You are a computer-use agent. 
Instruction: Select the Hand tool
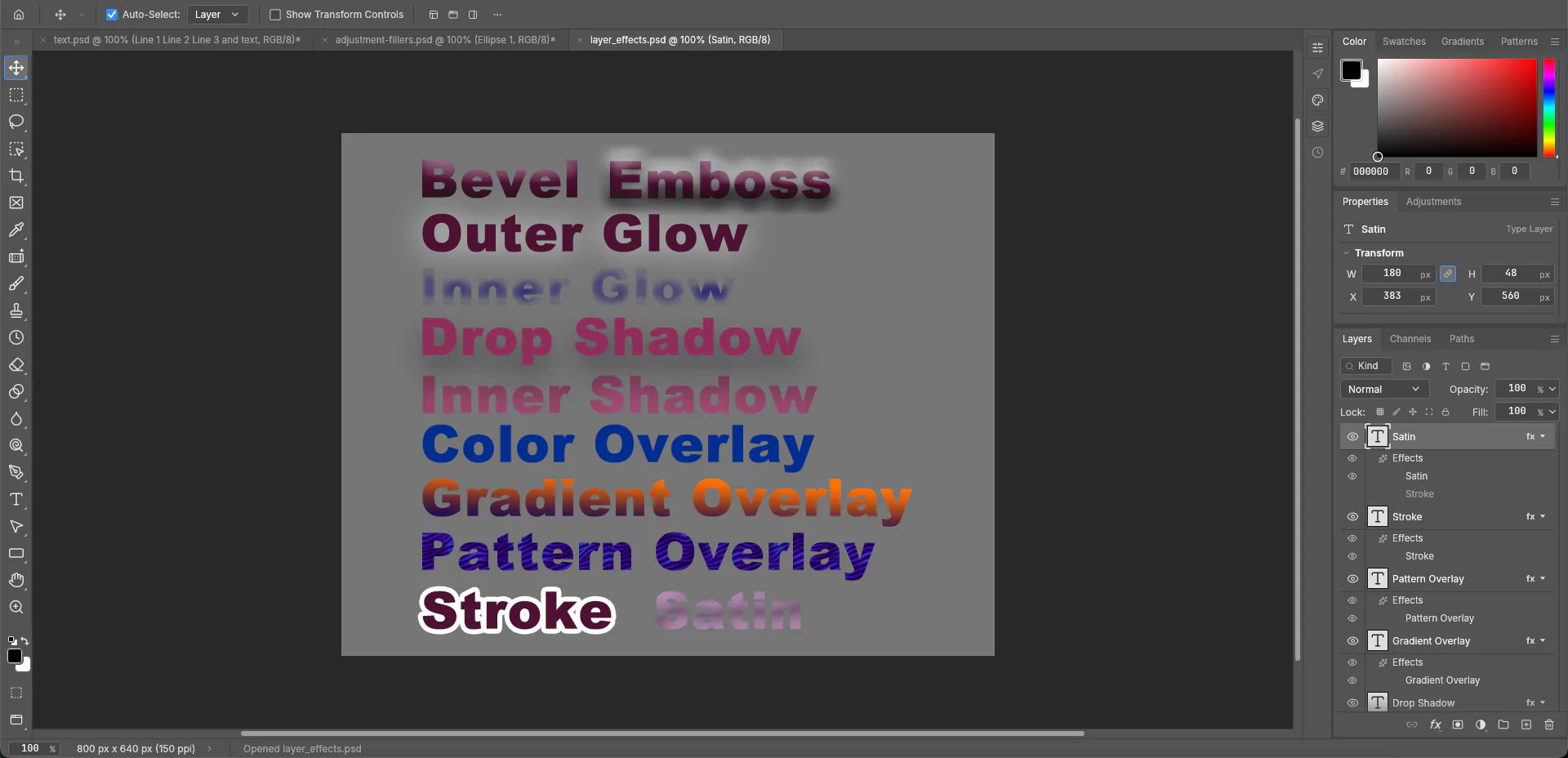point(16,580)
